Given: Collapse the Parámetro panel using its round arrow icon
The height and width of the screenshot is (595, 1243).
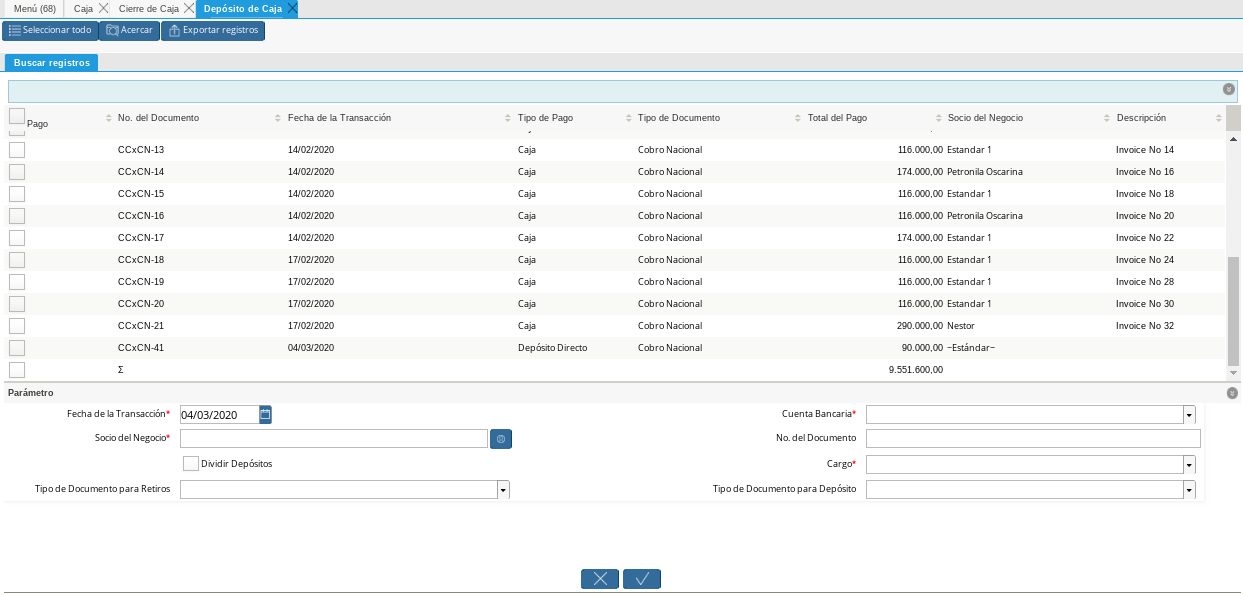Looking at the screenshot, I should [1231, 393].
